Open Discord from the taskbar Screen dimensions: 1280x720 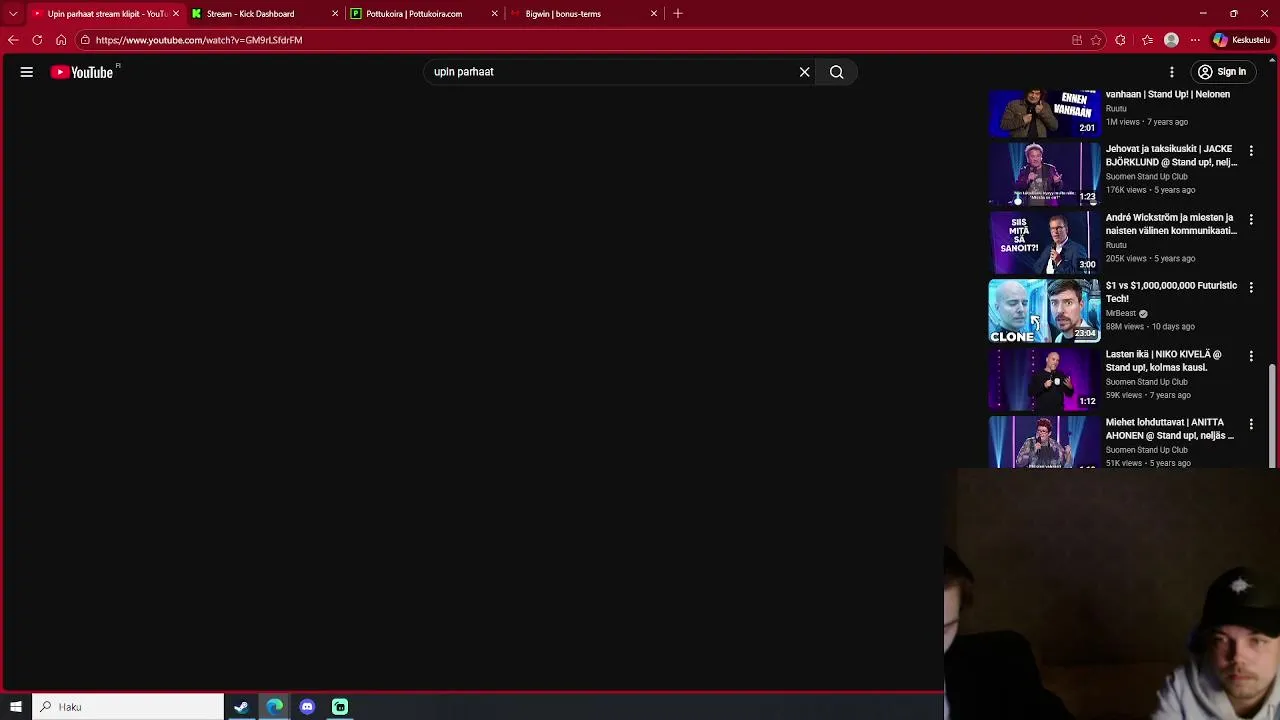click(x=307, y=707)
